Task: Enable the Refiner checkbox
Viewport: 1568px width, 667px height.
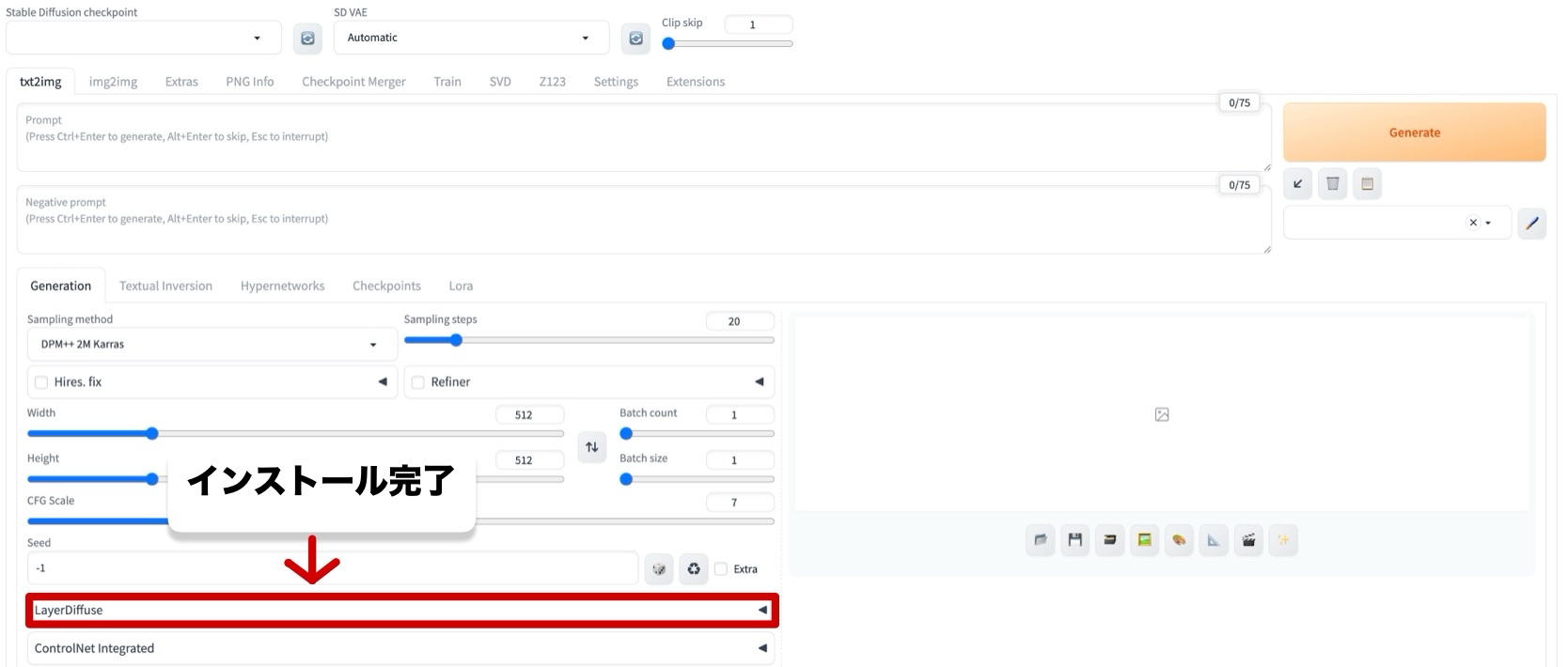Action: [x=418, y=382]
